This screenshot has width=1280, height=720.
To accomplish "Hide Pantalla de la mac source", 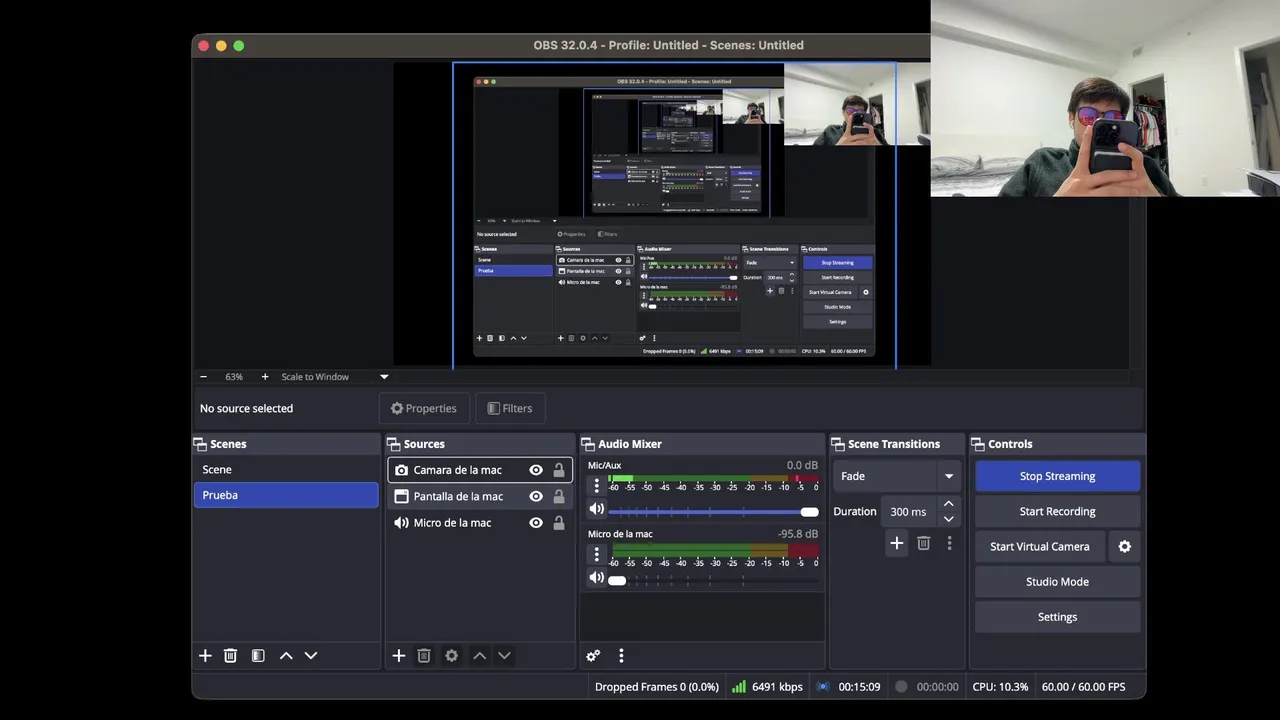I will (x=536, y=496).
